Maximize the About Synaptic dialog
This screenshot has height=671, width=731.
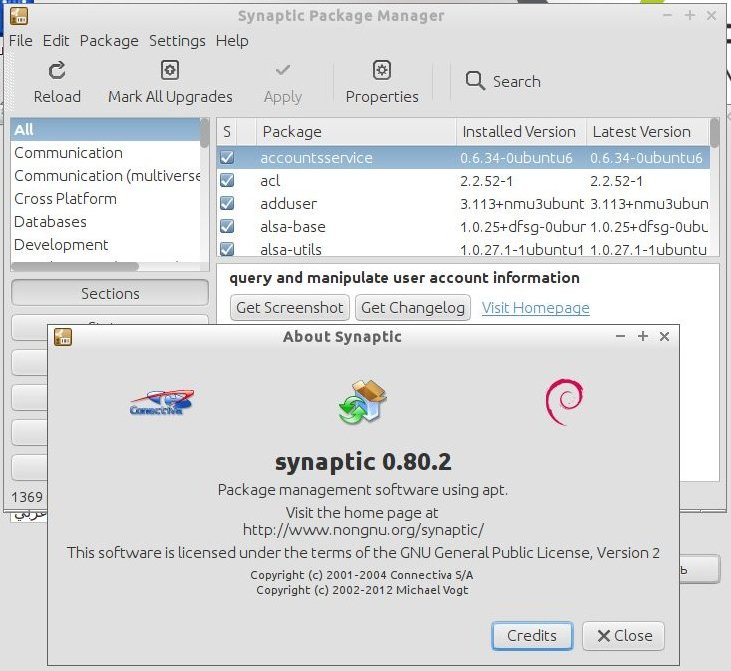pos(642,336)
